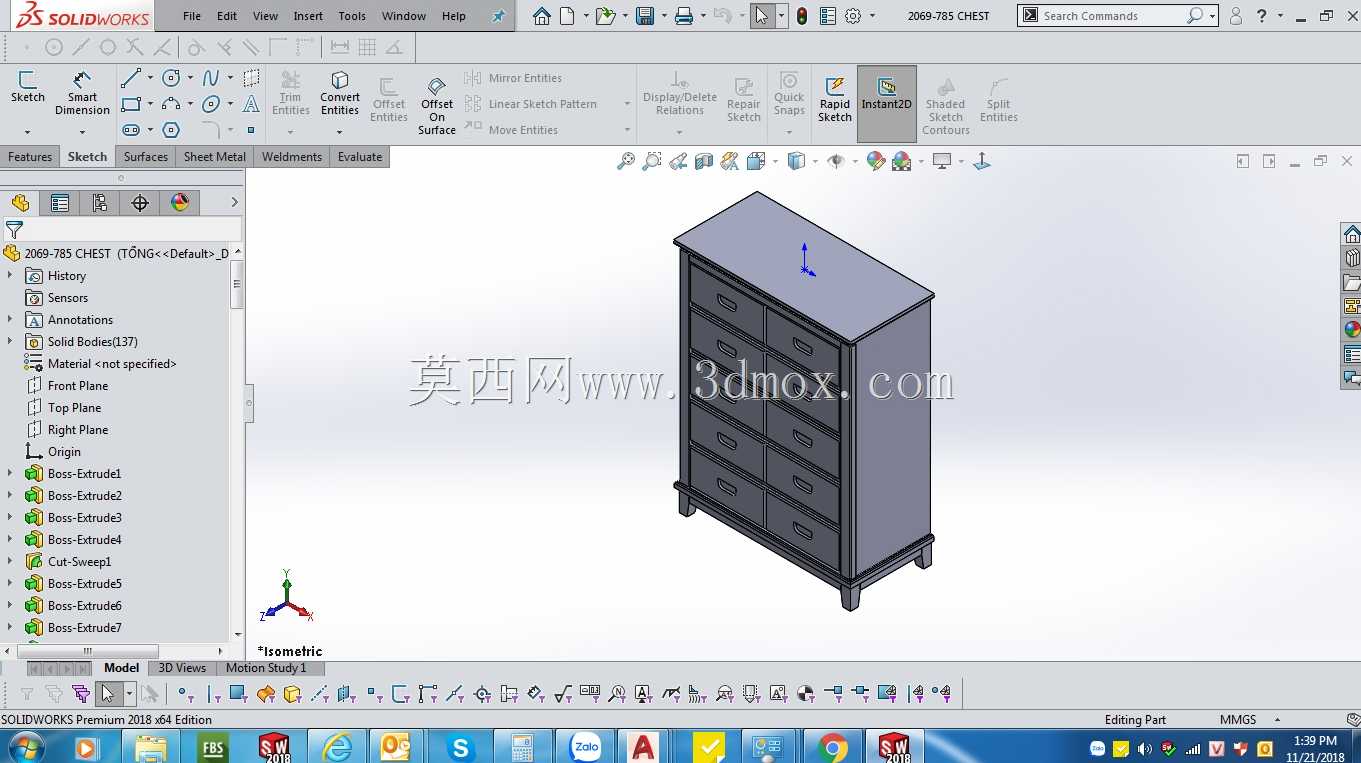1361x763 pixels.
Task: Select the Ellipse sketch tool
Action: pyautogui.click(x=211, y=104)
